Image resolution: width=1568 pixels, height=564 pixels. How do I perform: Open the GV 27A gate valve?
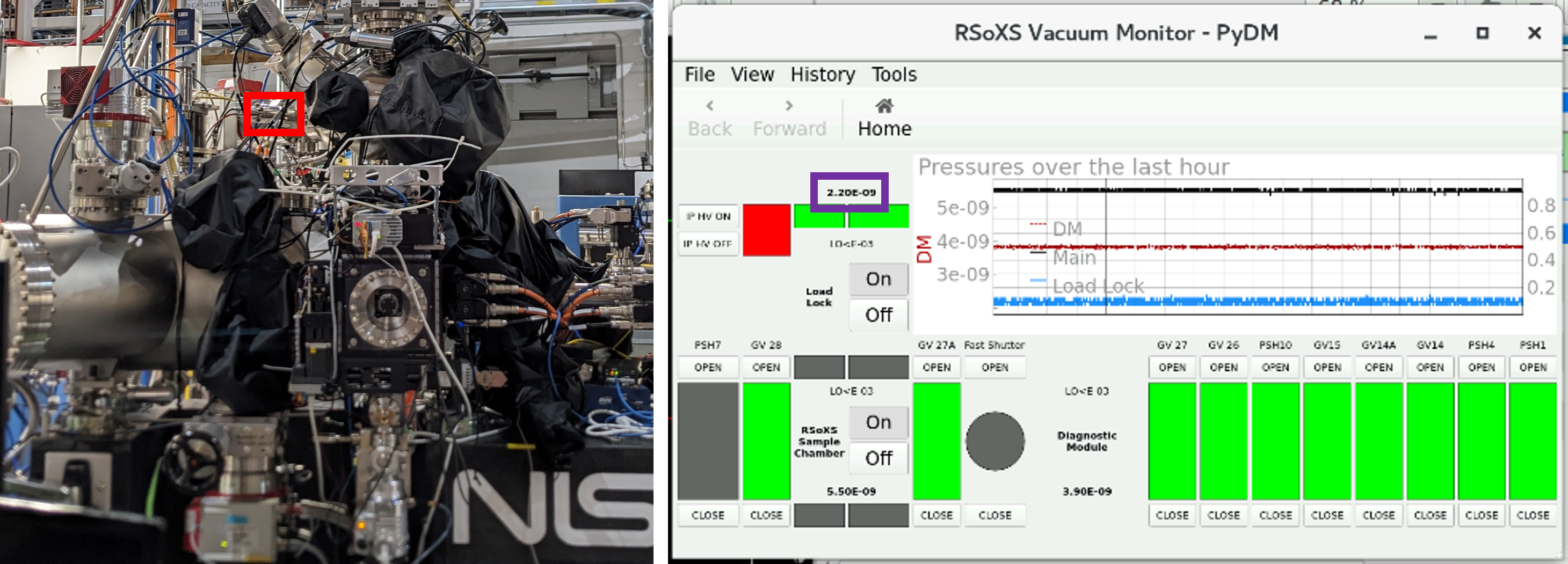pos(937,368)
